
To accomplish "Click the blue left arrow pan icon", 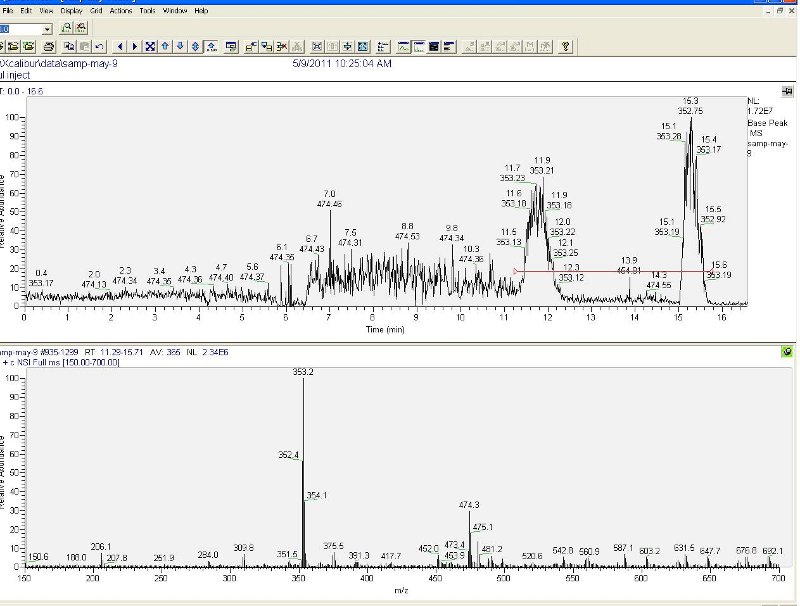I will tap(120, 46).
